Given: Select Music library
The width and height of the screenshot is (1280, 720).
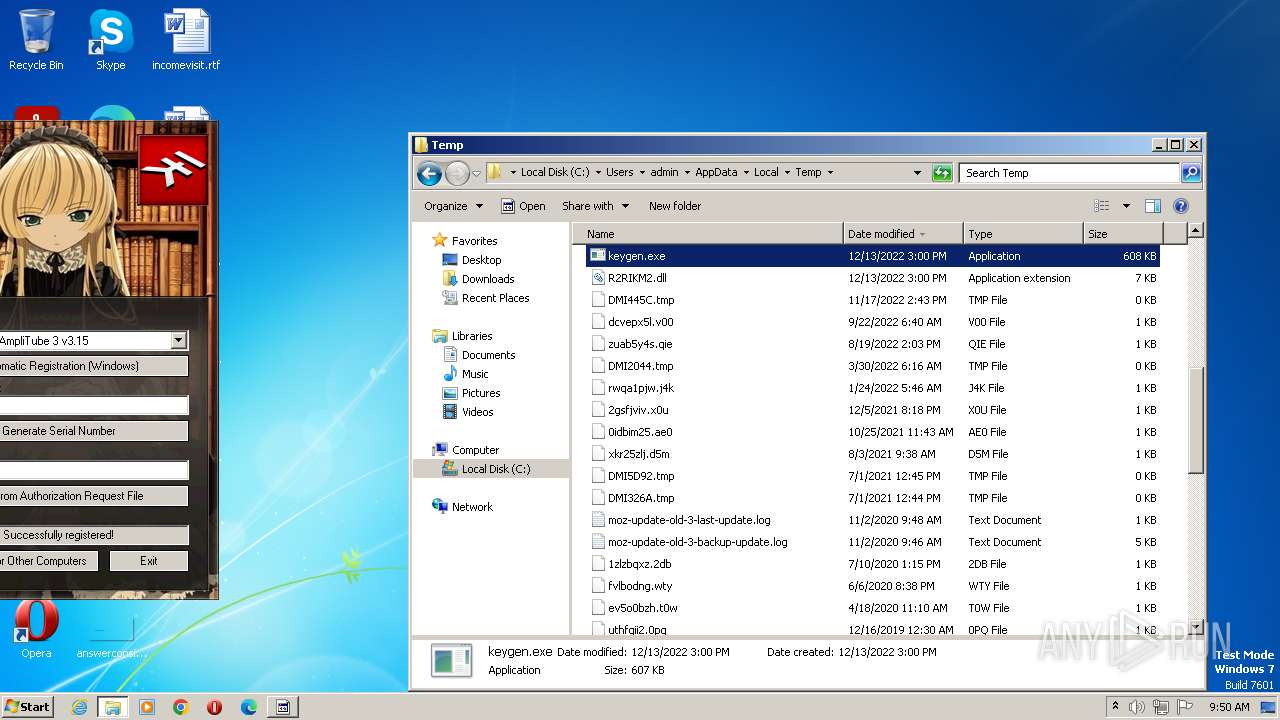Looking at the screenshot, I should pyautogui.click(x=475, y=374).
